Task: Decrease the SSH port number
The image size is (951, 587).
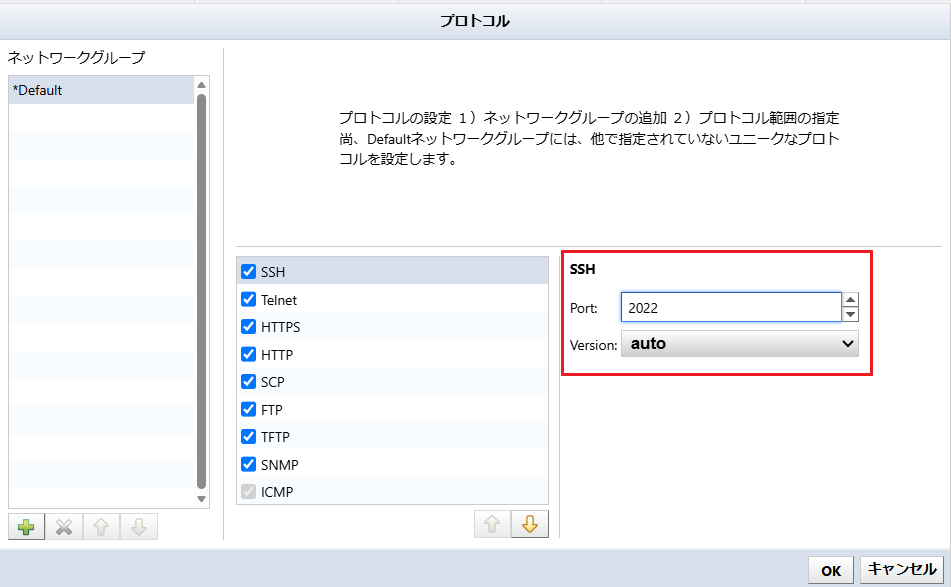Action: (851, 314)
